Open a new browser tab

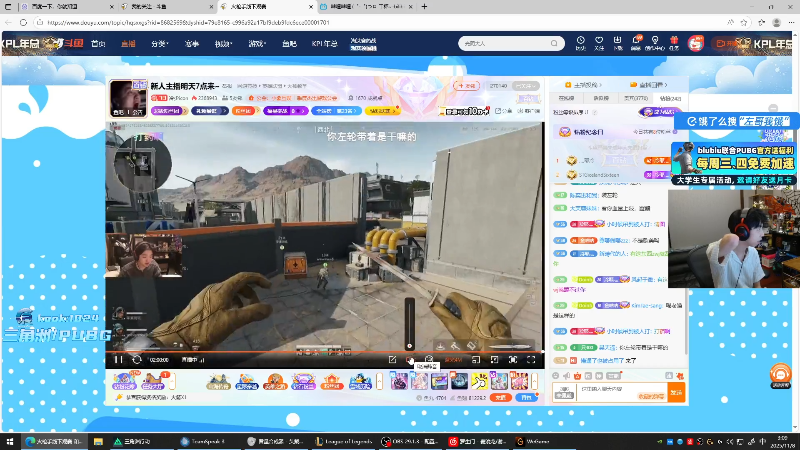pos(424,7)
